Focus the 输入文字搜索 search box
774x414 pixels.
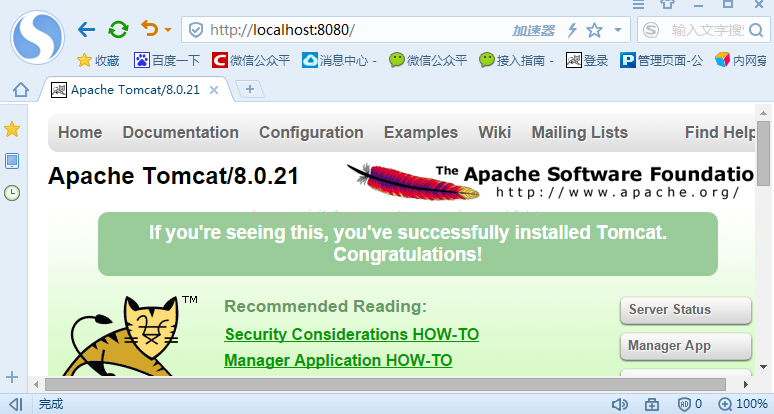(707, 30)
